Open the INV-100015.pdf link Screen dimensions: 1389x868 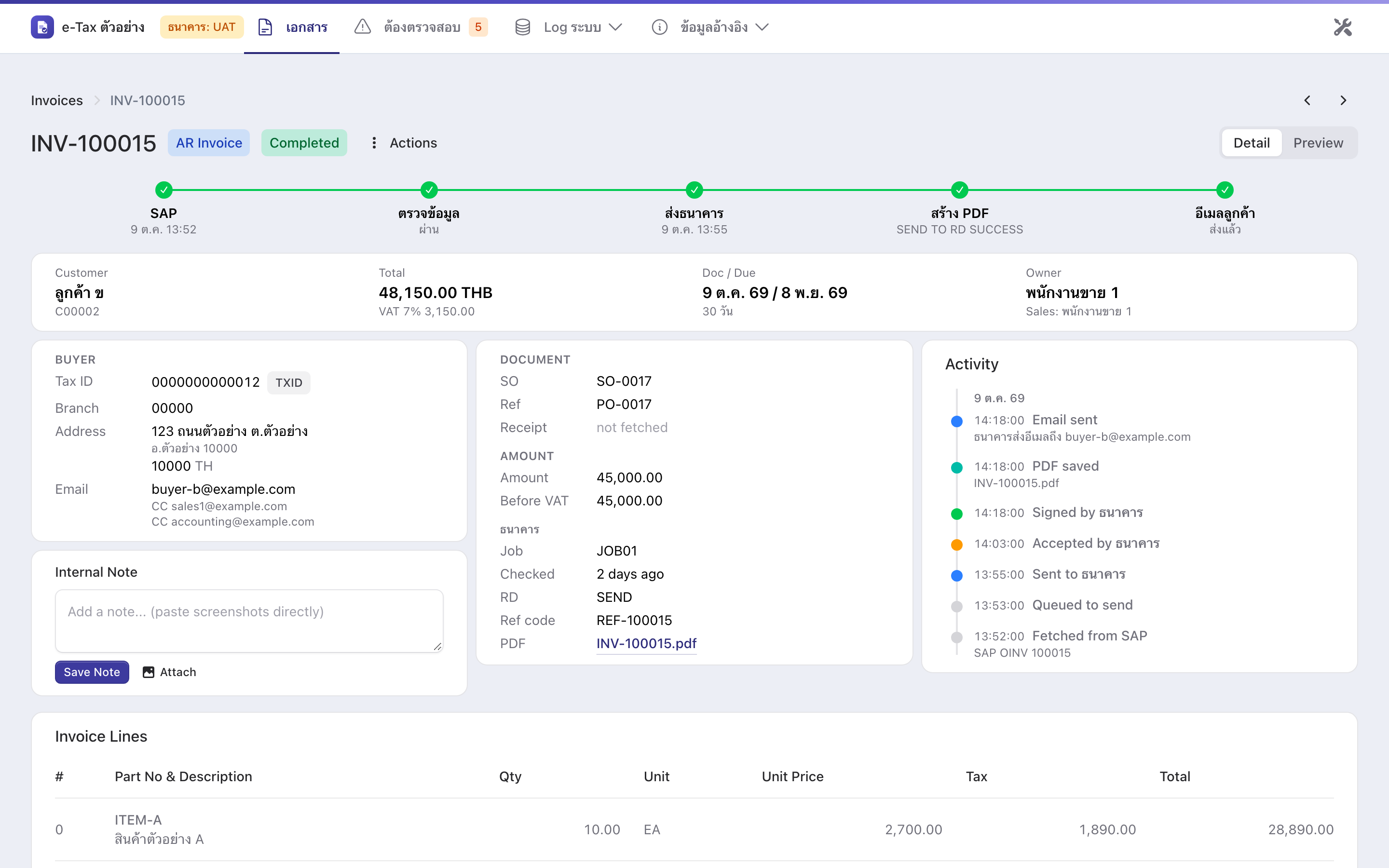click(646, 644)
